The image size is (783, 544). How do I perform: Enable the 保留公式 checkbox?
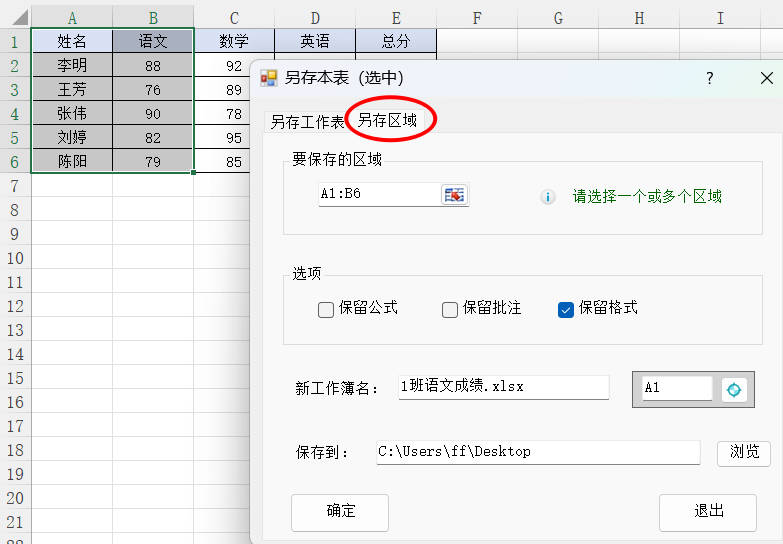pyautogui.click(x=326, y=309)
